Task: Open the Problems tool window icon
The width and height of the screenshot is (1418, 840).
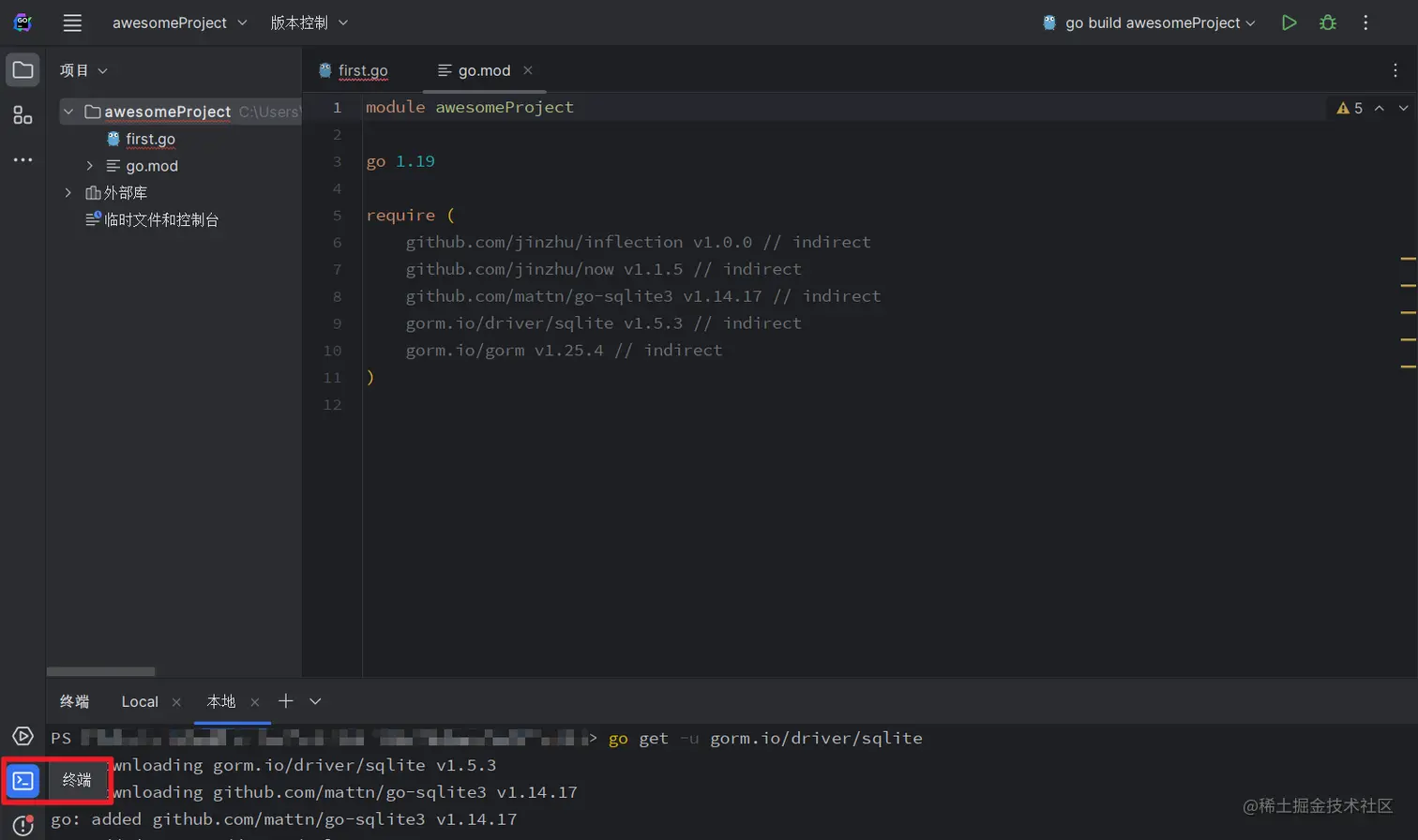Action: 23,826
